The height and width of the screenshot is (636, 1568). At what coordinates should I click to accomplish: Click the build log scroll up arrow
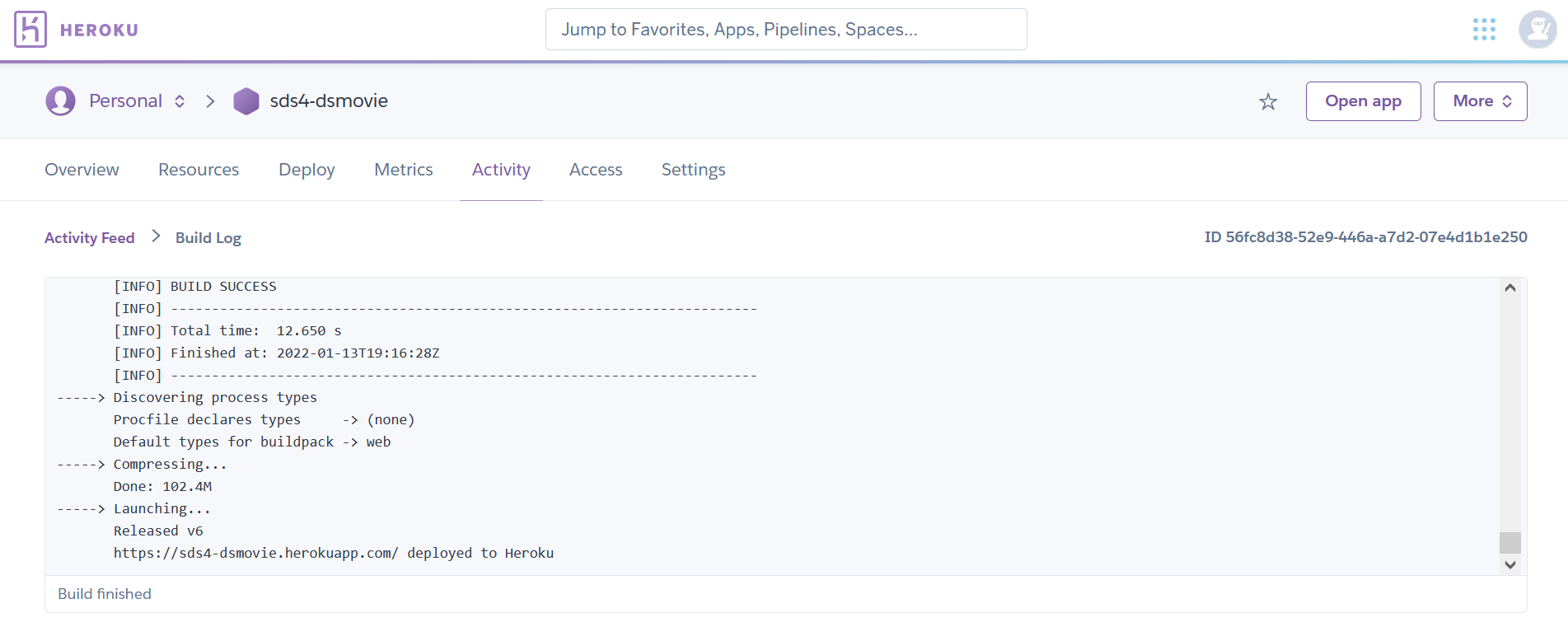pos(1509,288)
